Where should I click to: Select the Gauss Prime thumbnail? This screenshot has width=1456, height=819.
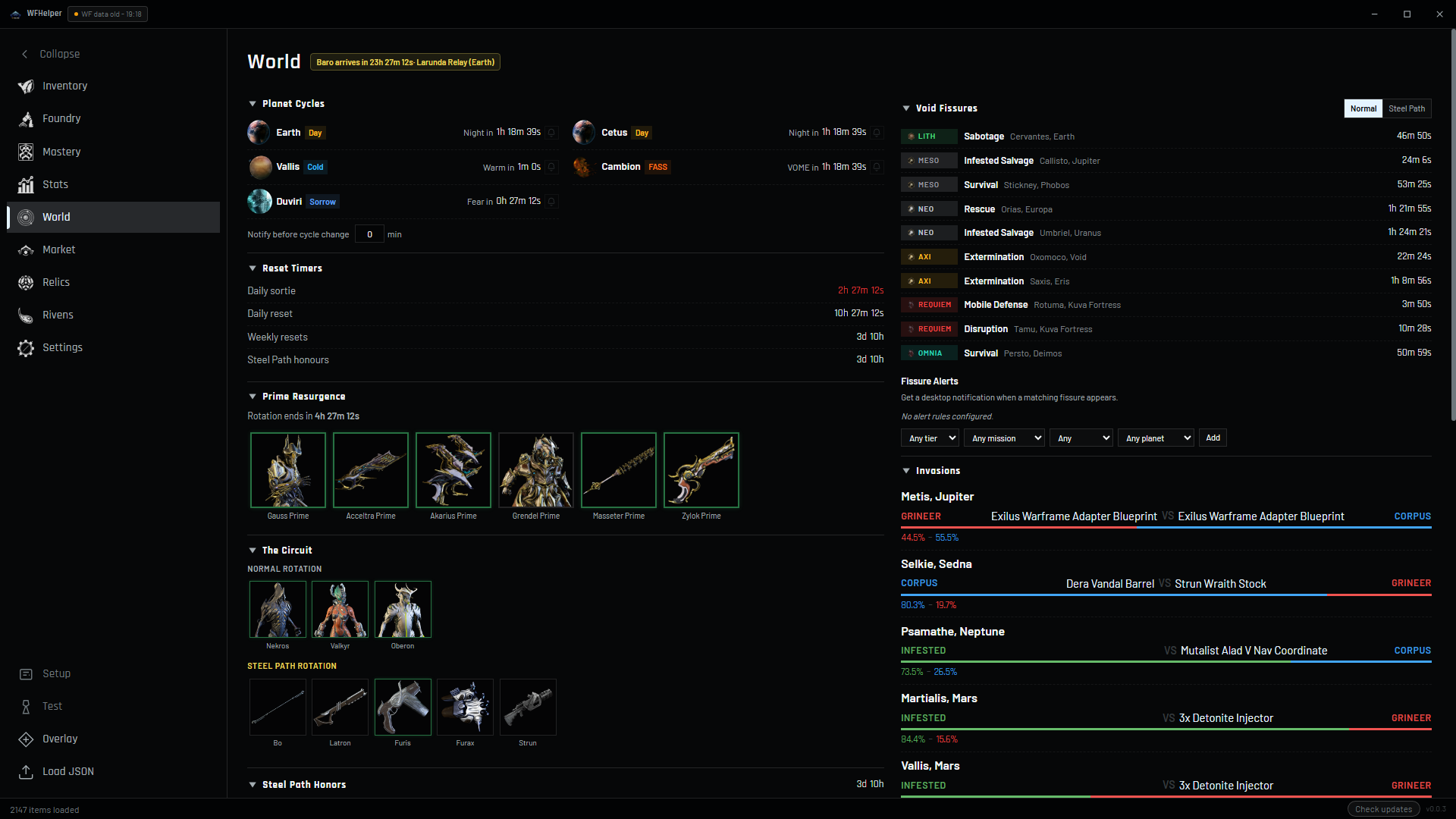tap(288, 470)
